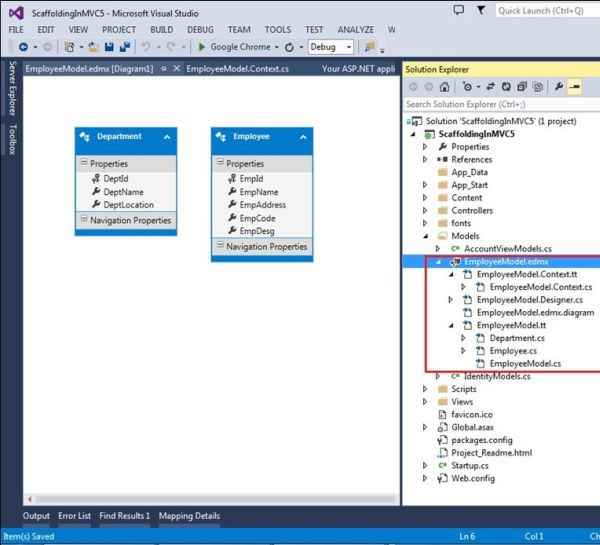Image resolution: width=600 pixels, height=545 pixels.
Task: Click the Solution Explorer Refresh icon
Action: [x=506, y=87]
